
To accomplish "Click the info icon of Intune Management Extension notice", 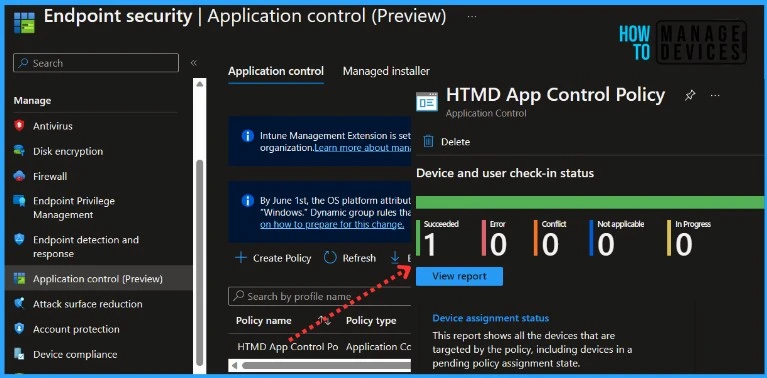I will [248, 135].
